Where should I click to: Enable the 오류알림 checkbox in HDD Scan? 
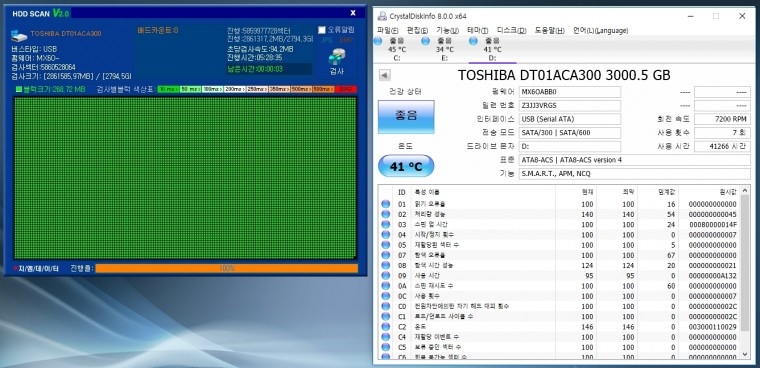point(322,30)
